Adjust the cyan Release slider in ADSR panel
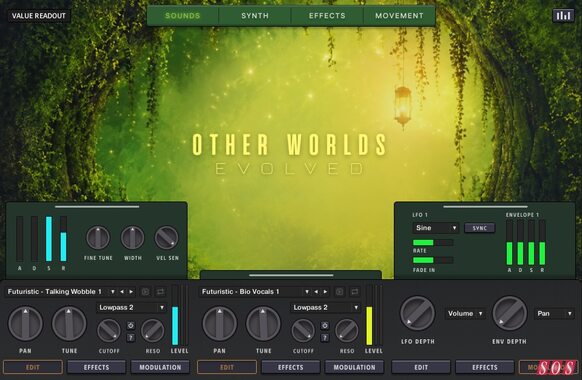The height and width of the screenshot is (380, 582). [x=63, y=239]
